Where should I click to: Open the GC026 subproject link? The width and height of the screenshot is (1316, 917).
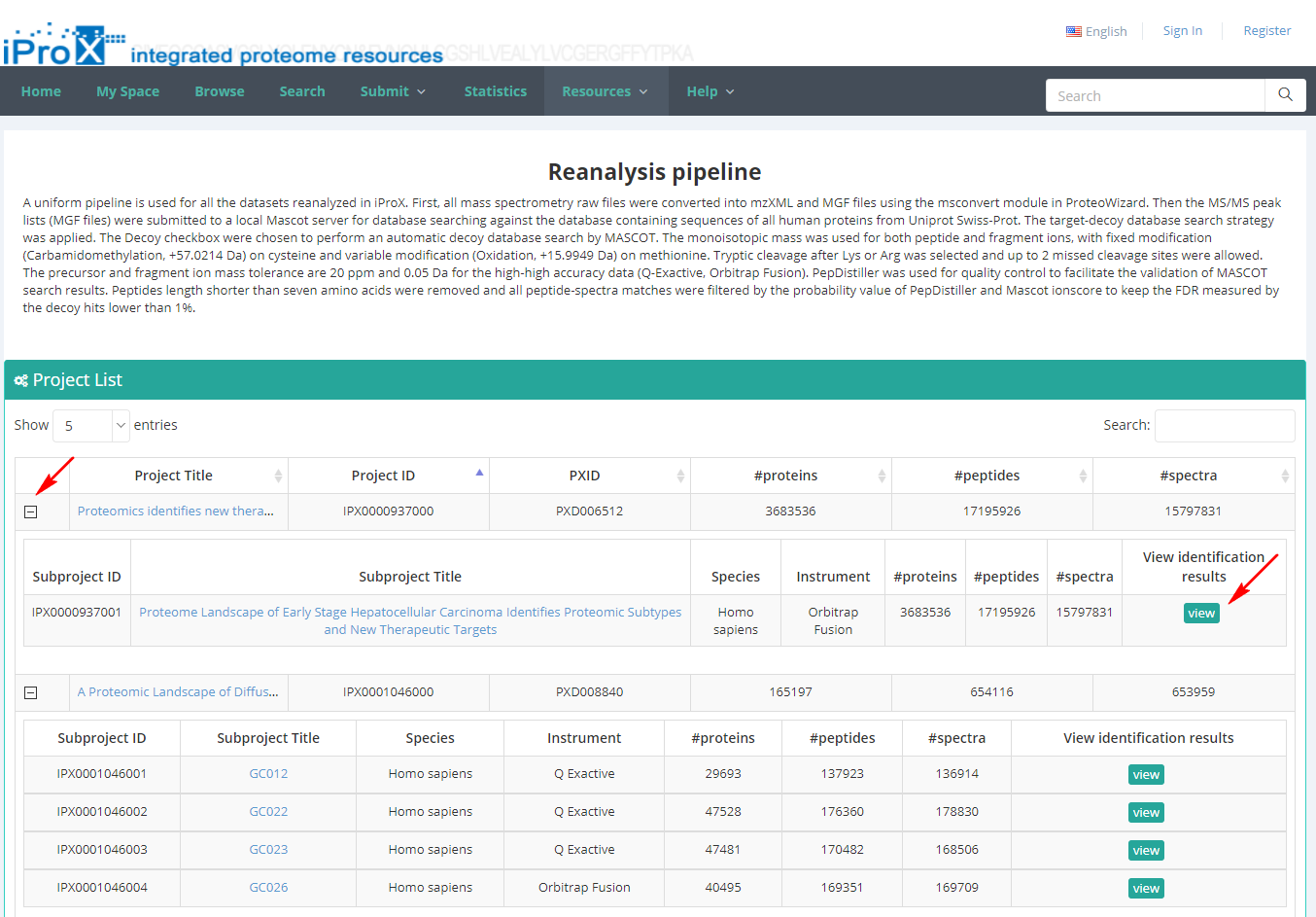pyautogui.click(x=268, y=888)
